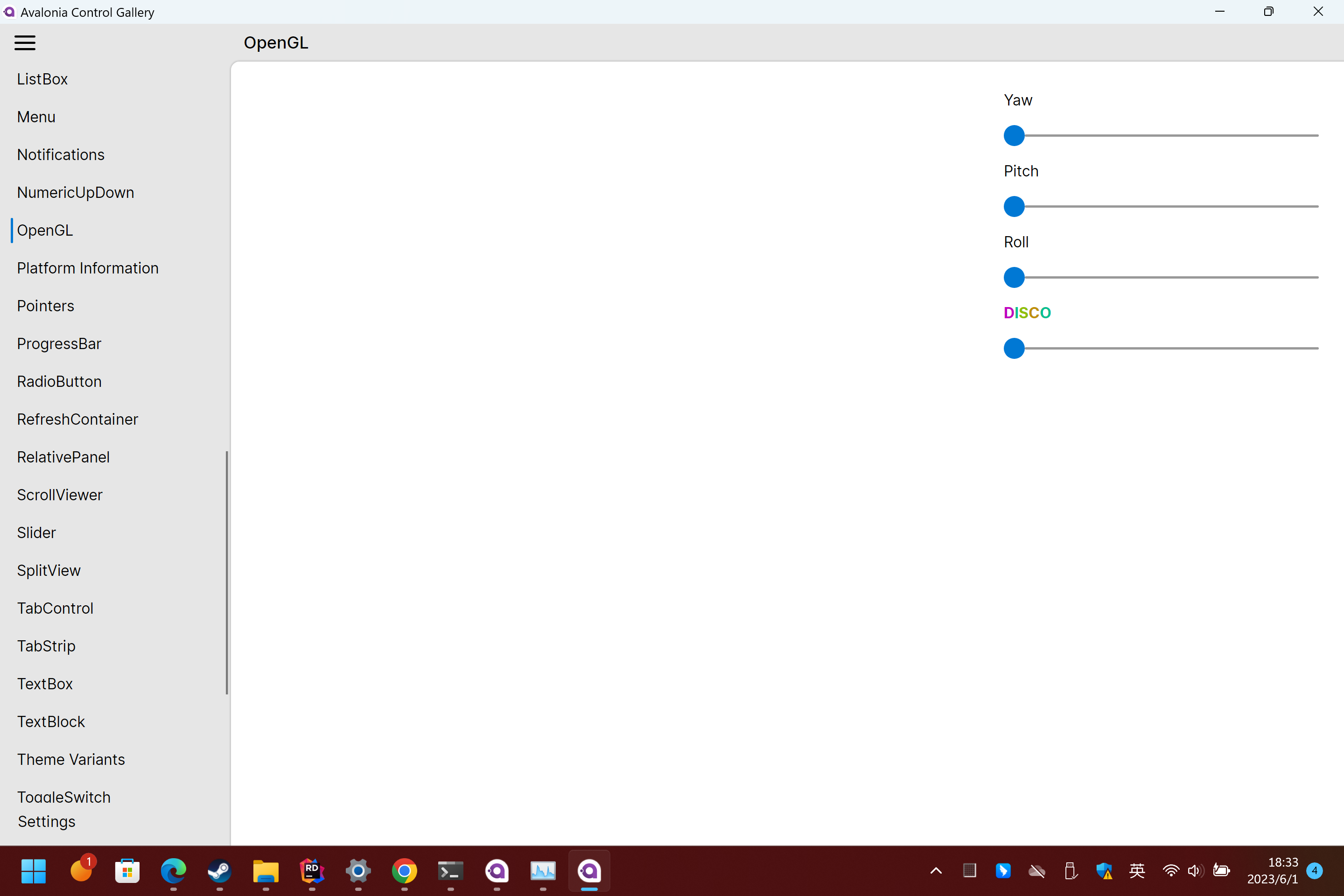Open JetBrains Rider from the taskbar
The width and height of the screenshot is (1344, 896).
(311, 871)
